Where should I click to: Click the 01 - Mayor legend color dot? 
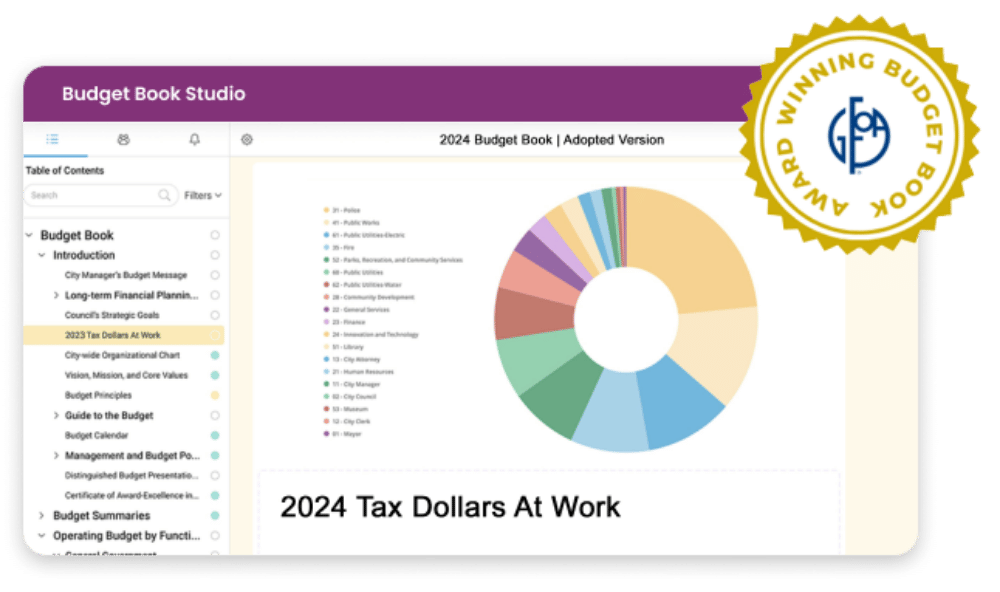(x=327, y=434)
